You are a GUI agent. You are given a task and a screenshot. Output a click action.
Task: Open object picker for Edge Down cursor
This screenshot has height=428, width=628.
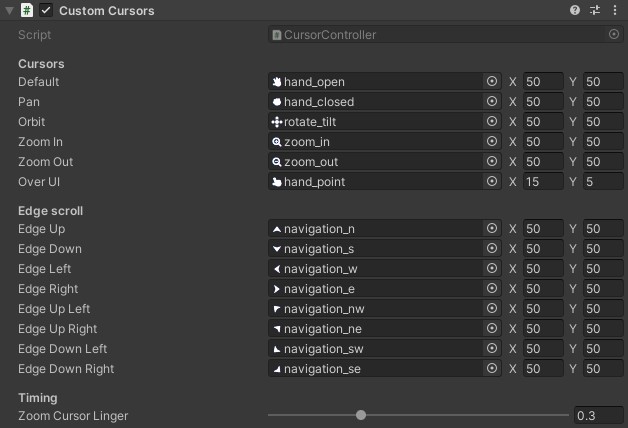(492, 248)
